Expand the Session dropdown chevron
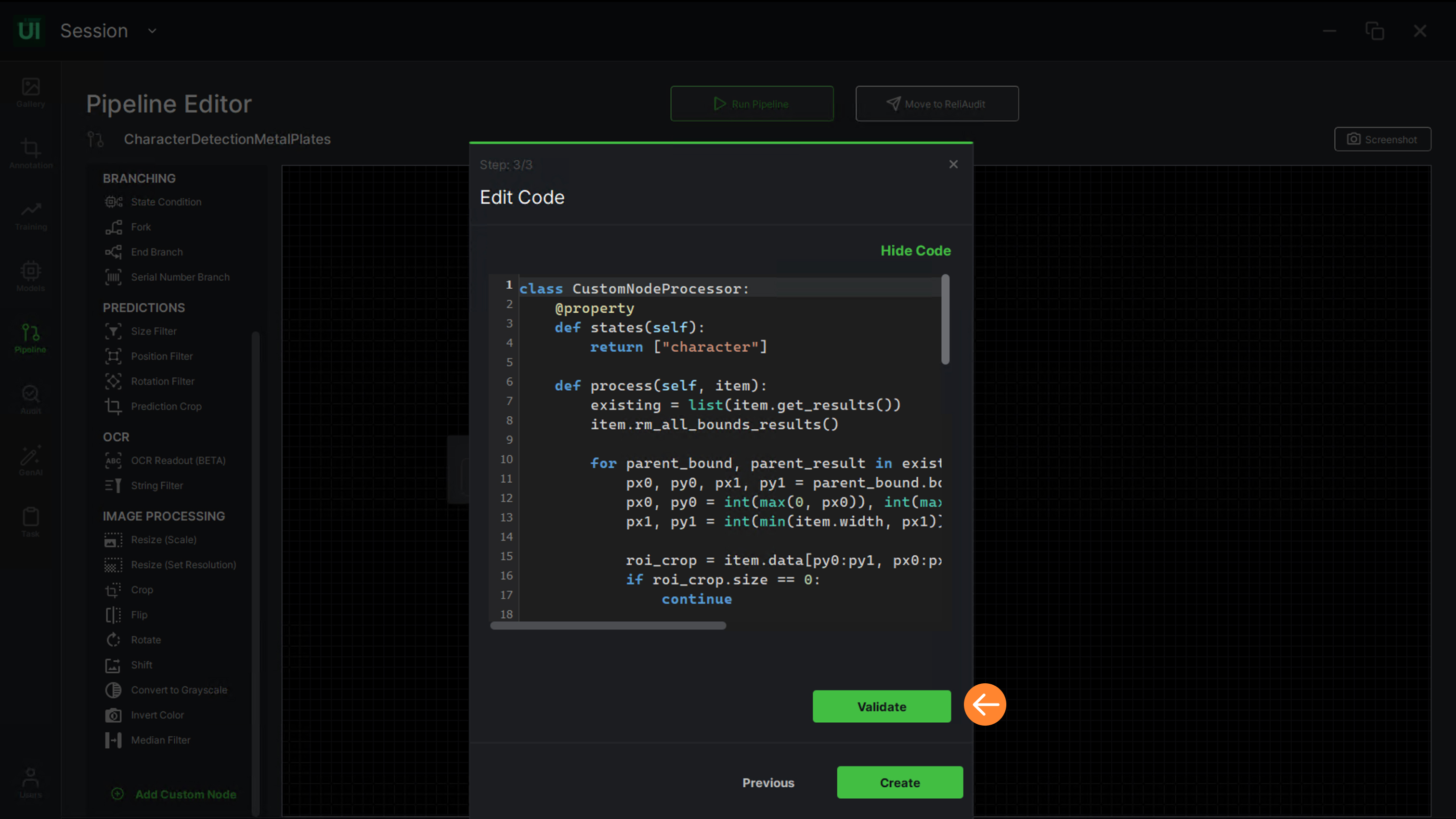The height and width of the screenshot is (819, 1456). pos(152,31)
